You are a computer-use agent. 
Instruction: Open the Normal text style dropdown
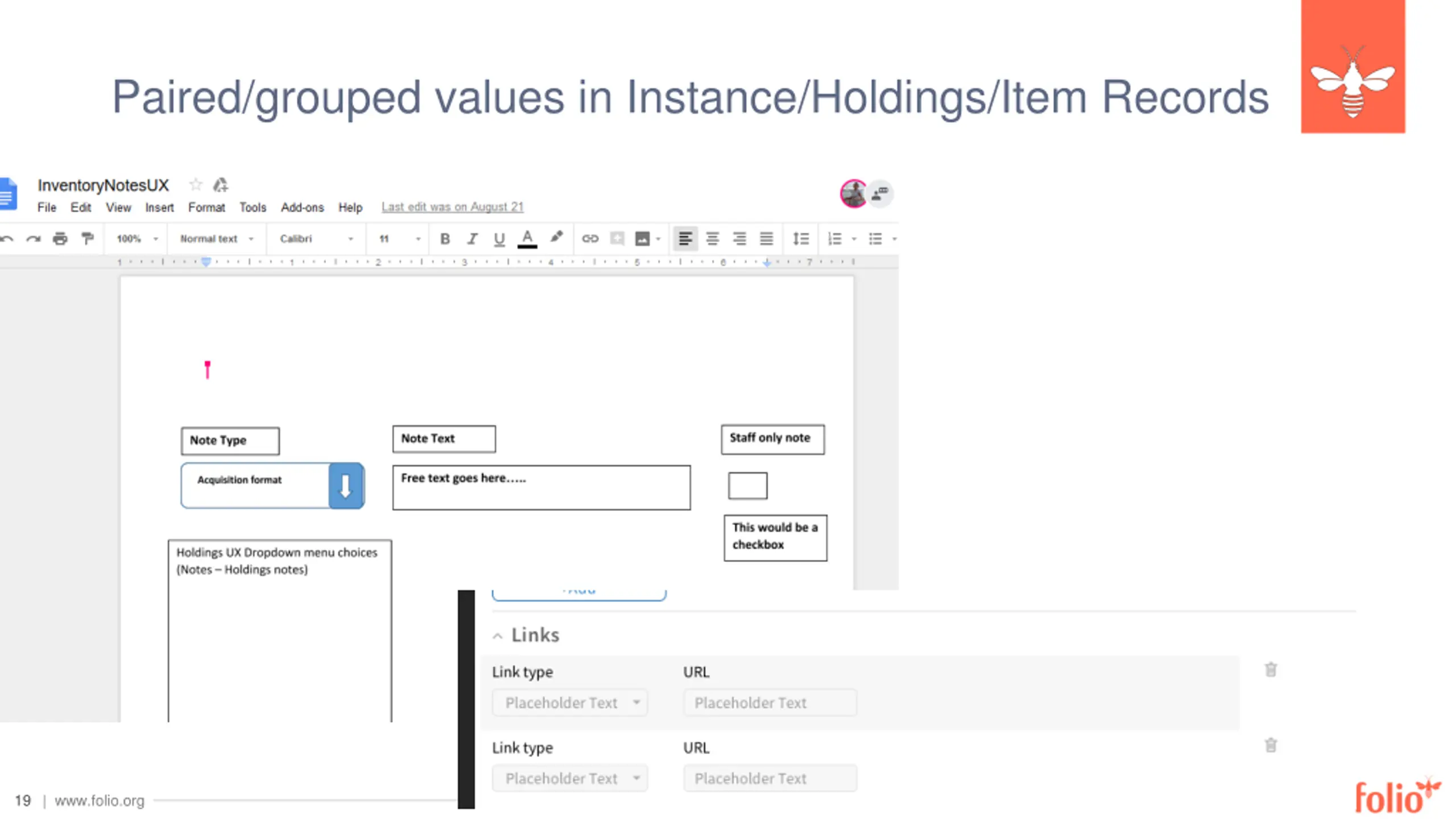pyautogui.click(x=217, y=239)
